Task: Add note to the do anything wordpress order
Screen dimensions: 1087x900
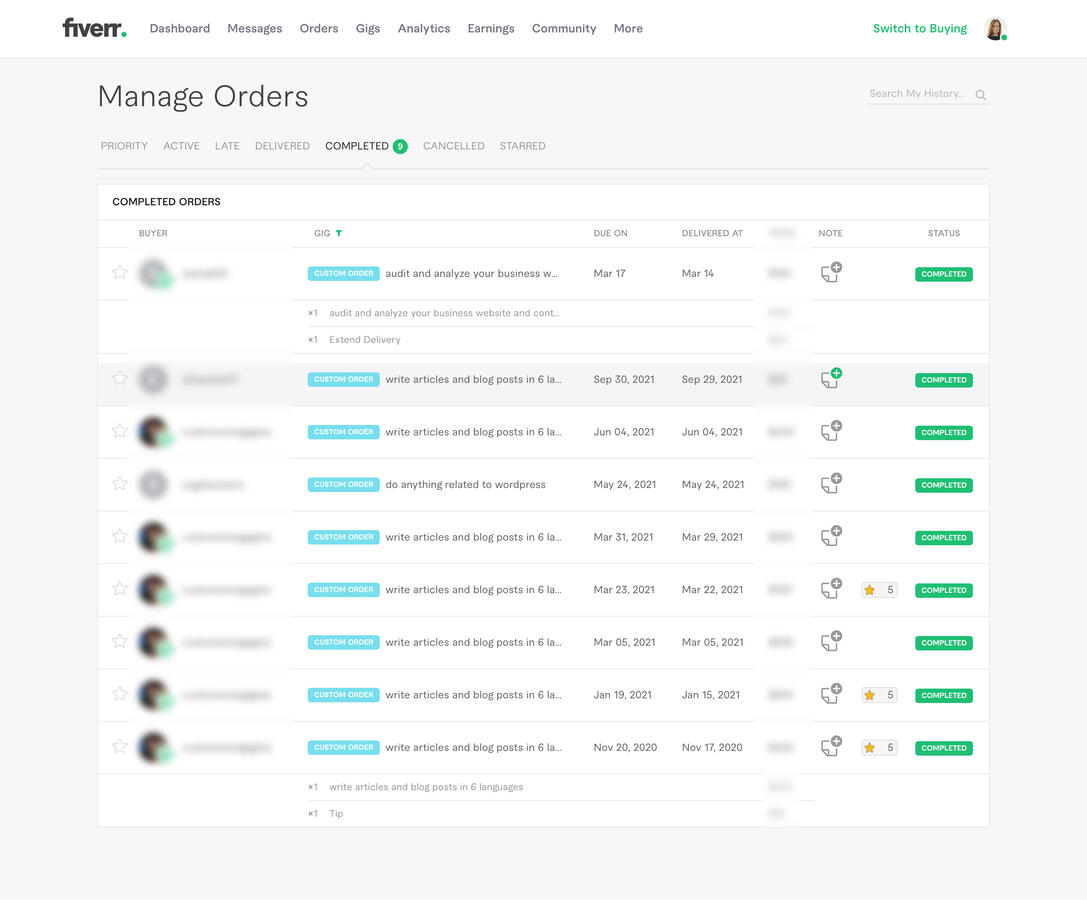Action: coord(831,483)
